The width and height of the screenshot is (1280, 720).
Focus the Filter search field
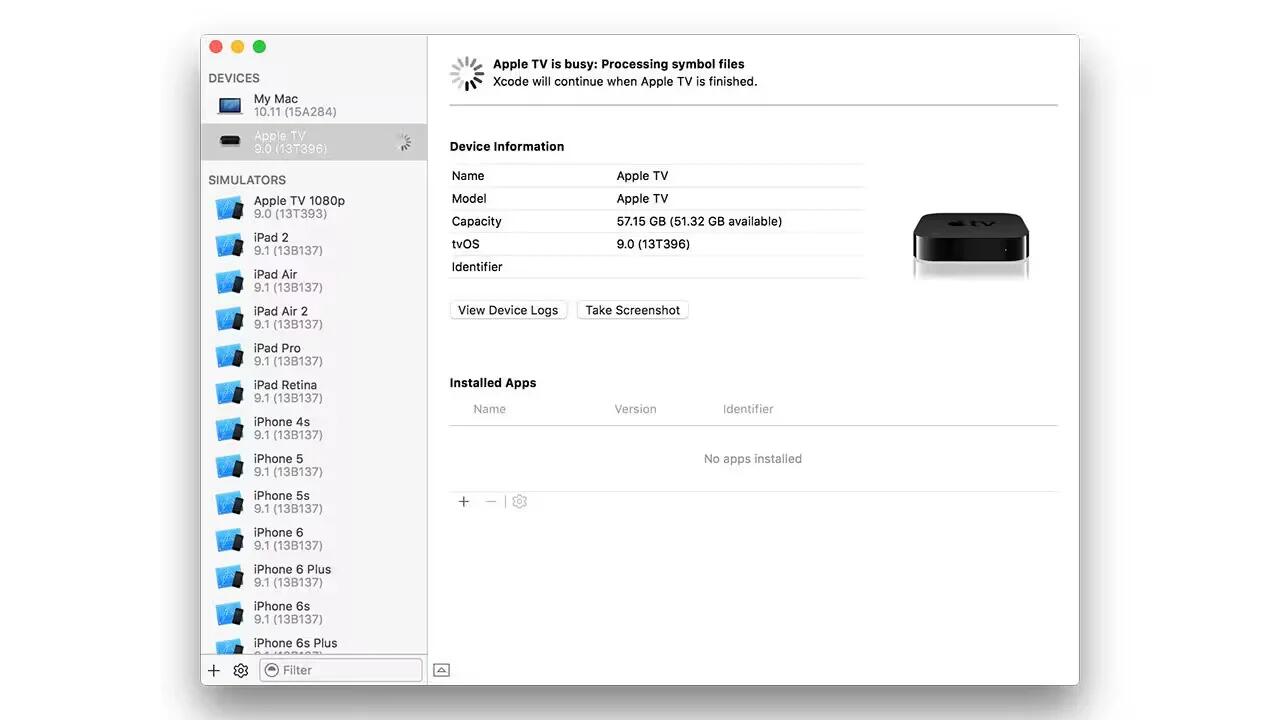click(341, 670)
